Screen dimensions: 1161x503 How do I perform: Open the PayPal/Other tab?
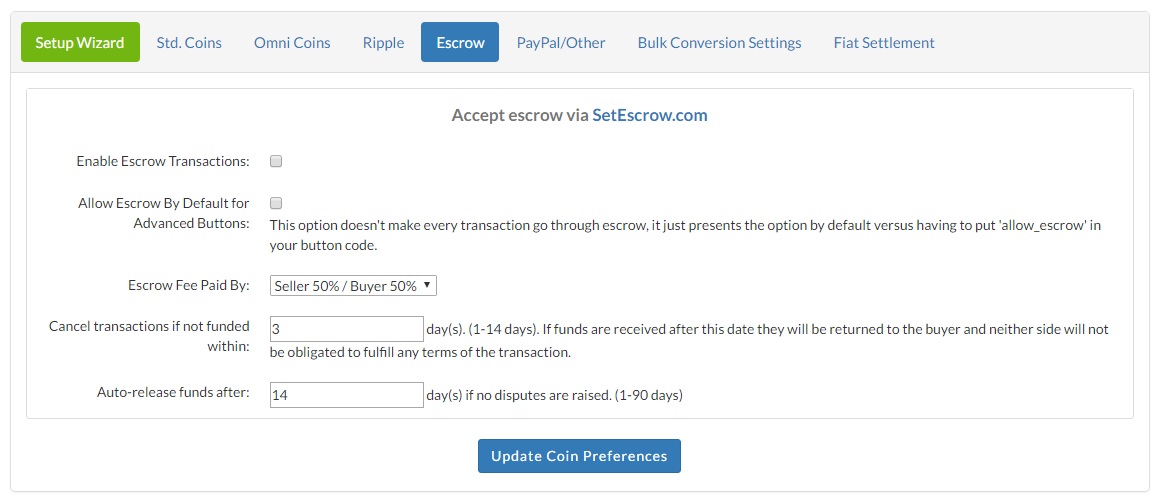[561, 43]
